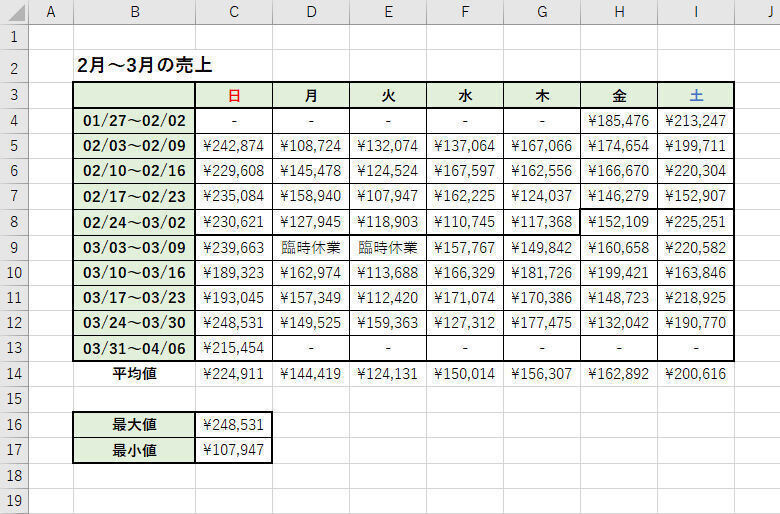
Task: Click the 金 weekday header cell
Action: pyautogui.click(x=619, y=96)
